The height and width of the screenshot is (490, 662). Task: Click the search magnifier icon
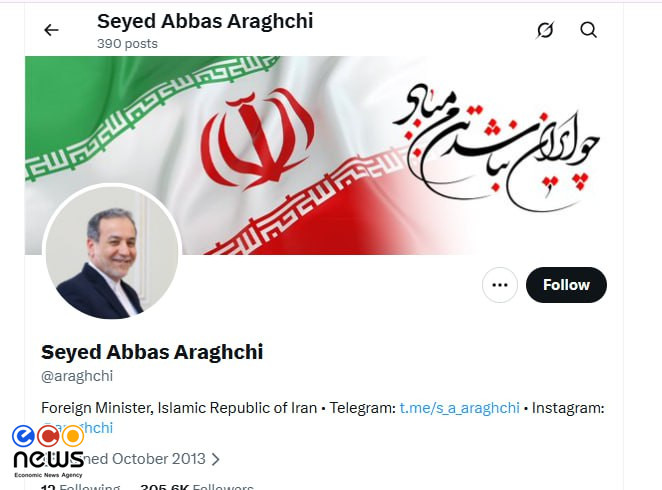point(589,30)
